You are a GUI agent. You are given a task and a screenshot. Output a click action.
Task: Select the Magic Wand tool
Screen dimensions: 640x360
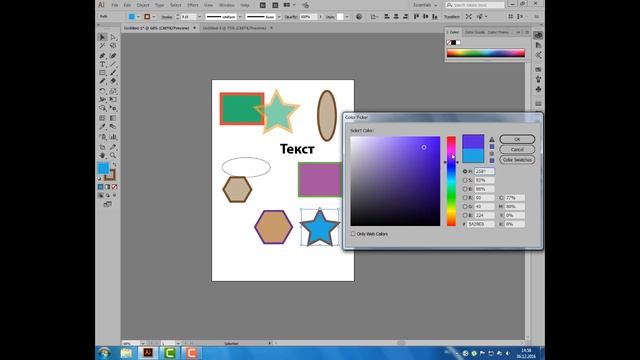102,46
